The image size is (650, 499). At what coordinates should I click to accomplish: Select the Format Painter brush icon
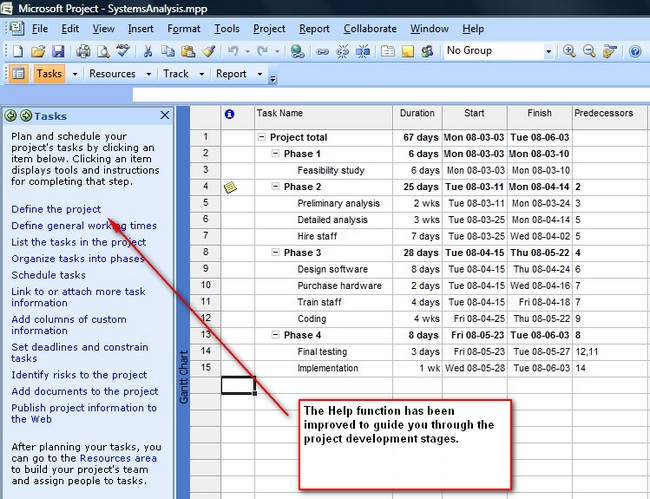[x=209, y=51]
